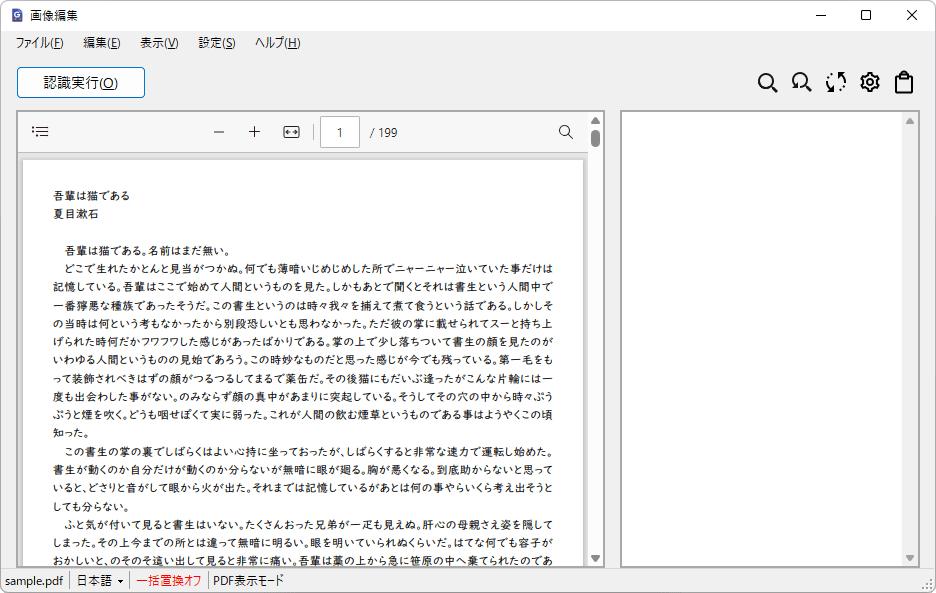This screenshot has width=936, height=593.
Task: Click the title line 吾輩は猫である
Action: [91, 195]
